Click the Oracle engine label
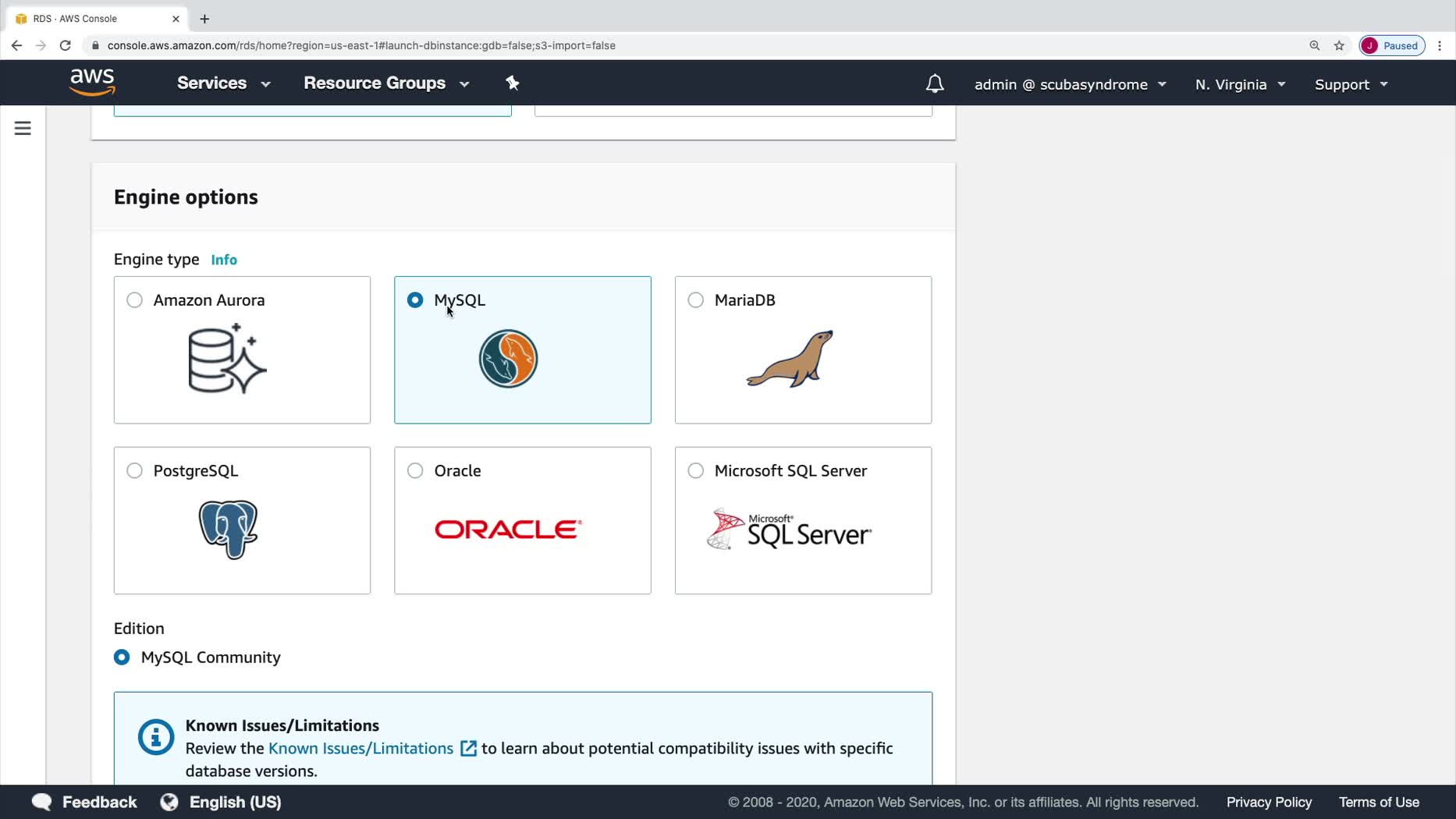Viewport: 1456px width, 819px height. tap(457, 471)
